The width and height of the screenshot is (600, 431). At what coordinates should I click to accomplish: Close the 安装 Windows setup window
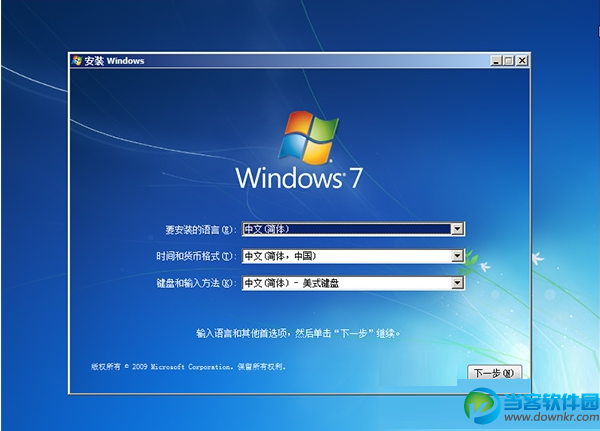pos(522,60)
